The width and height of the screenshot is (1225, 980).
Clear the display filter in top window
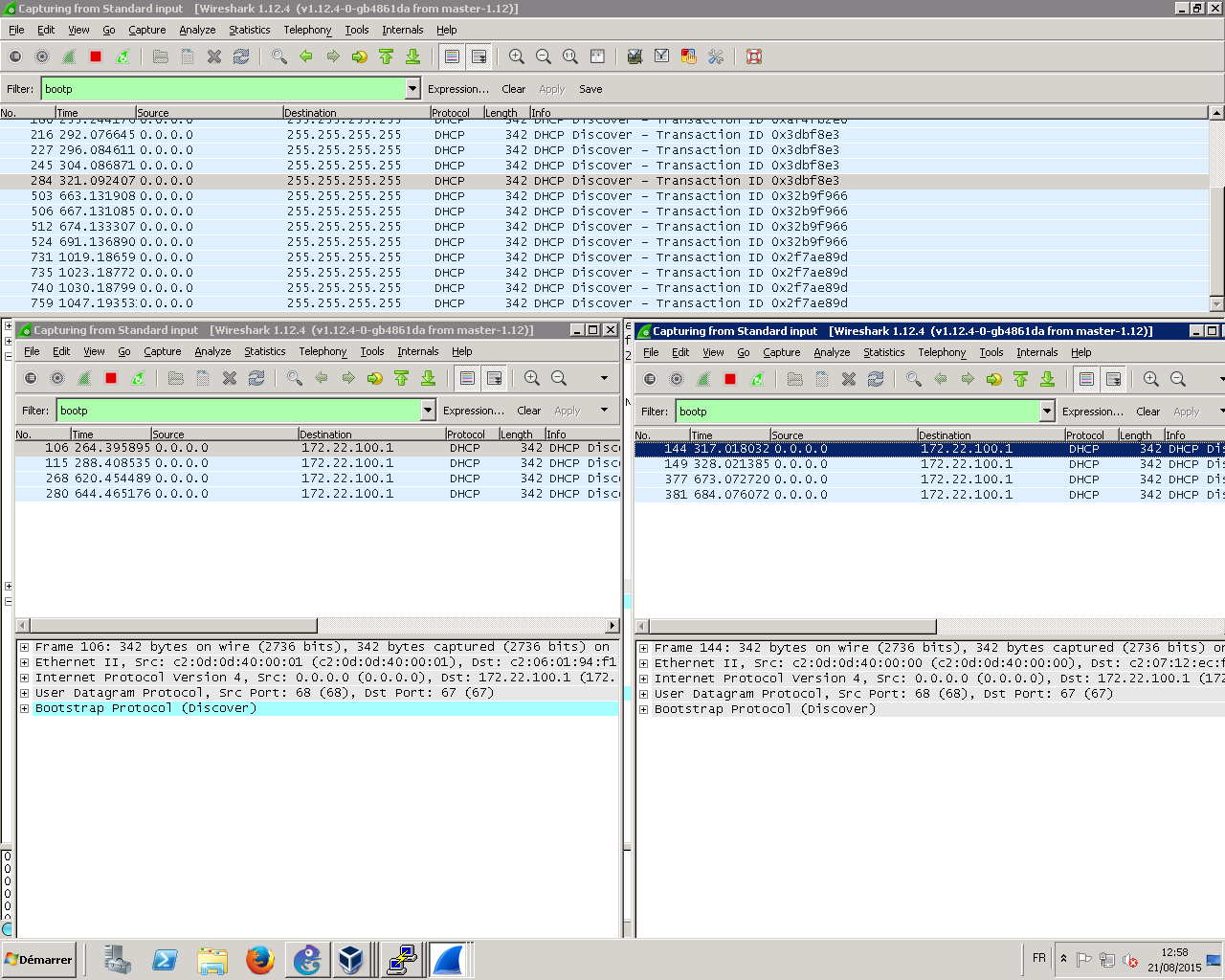(x=514, y=89)
